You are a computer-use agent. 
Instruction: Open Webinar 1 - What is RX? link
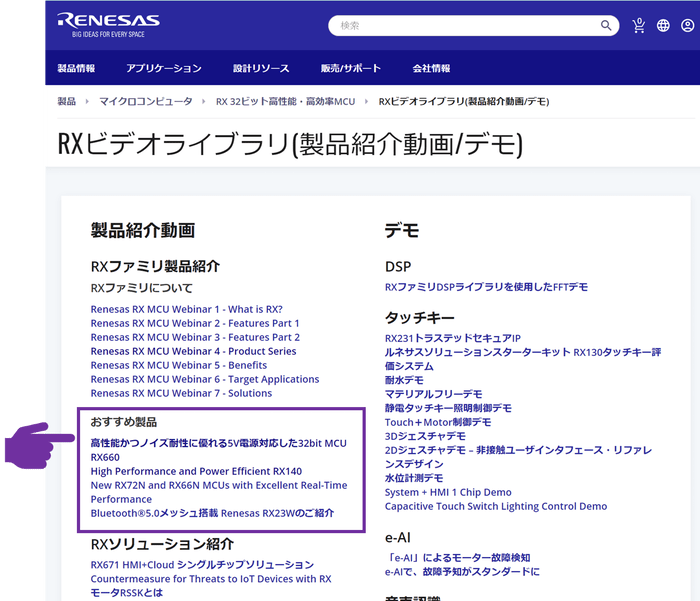187,309
